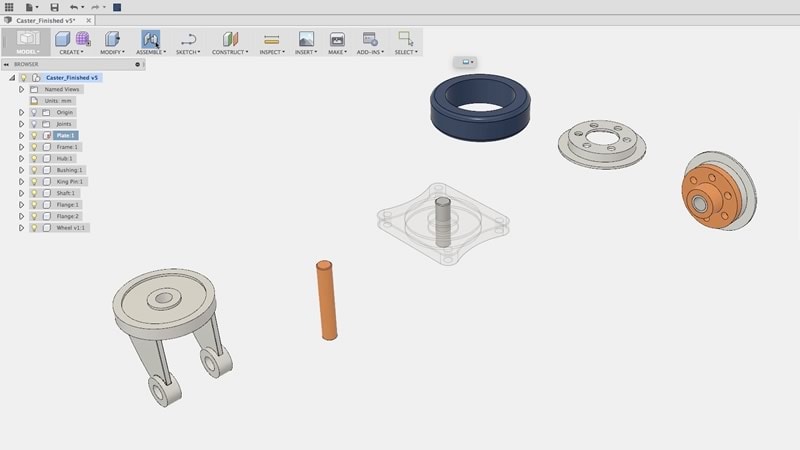Click the Model workspace cube icon
Viewport: 800px width, 450px height.
(x=28, y=38)
